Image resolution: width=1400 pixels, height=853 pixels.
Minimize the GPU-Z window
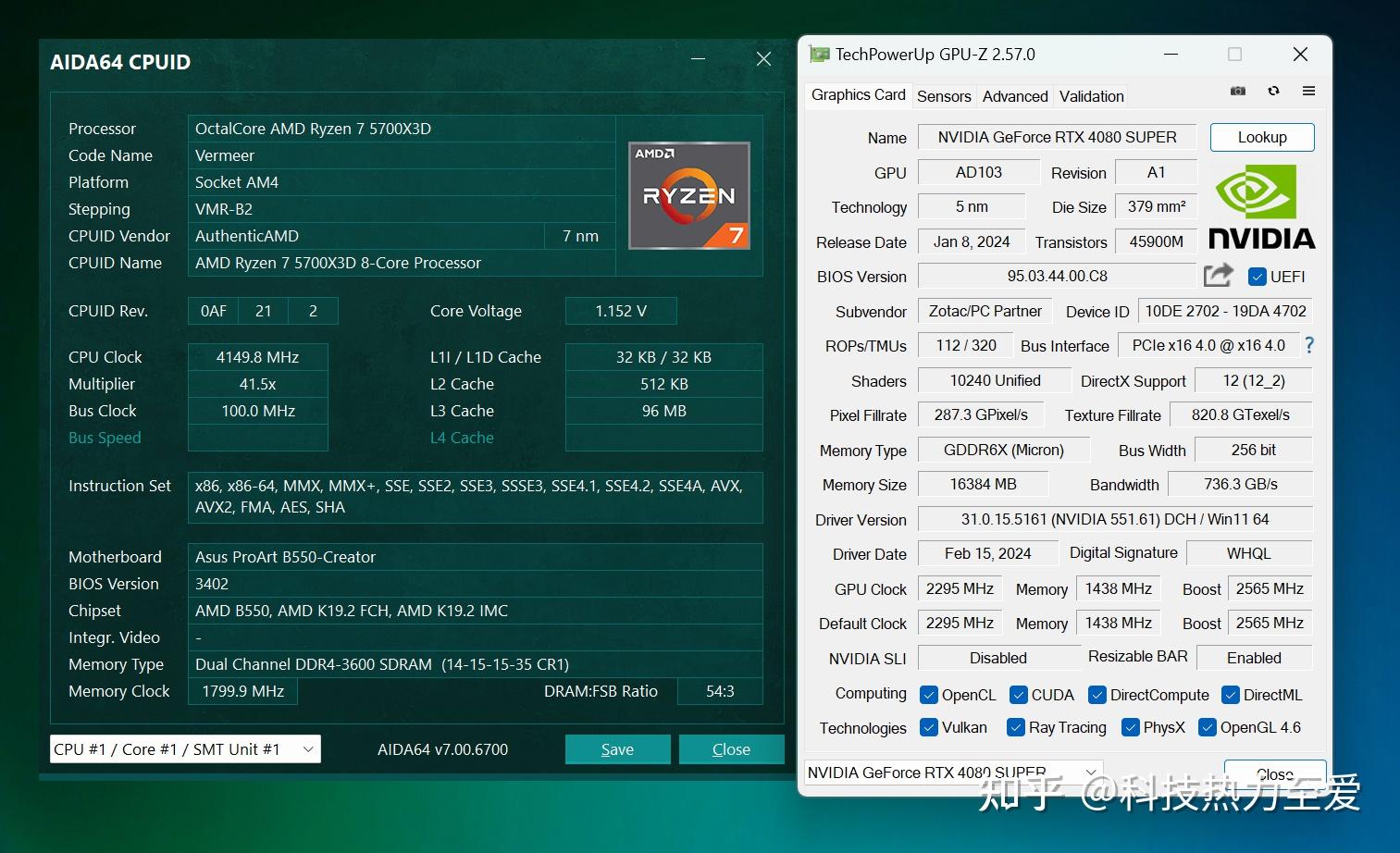pyautogui.click(x=1171, y=55)
